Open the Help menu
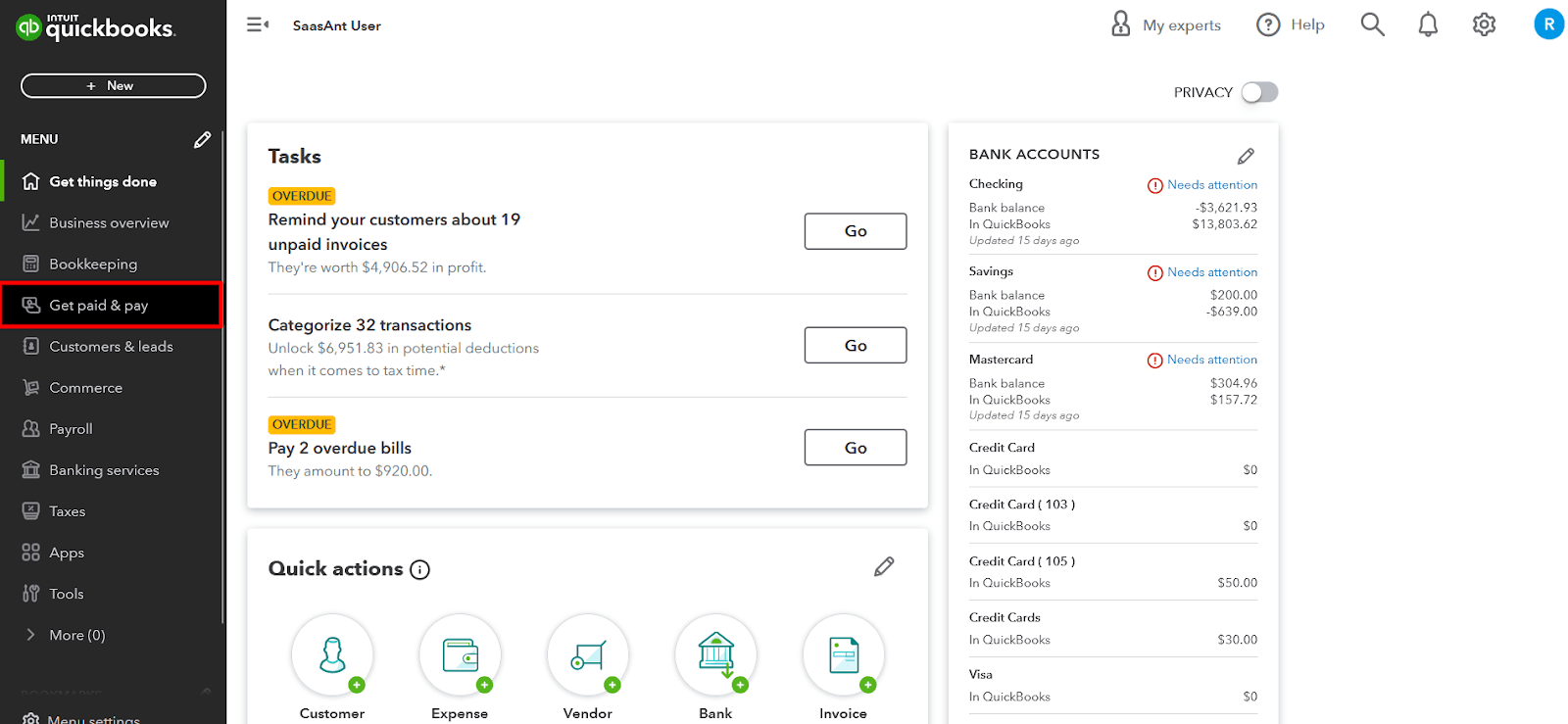The image size is (1568, 724). click(x=1291, y=24)
